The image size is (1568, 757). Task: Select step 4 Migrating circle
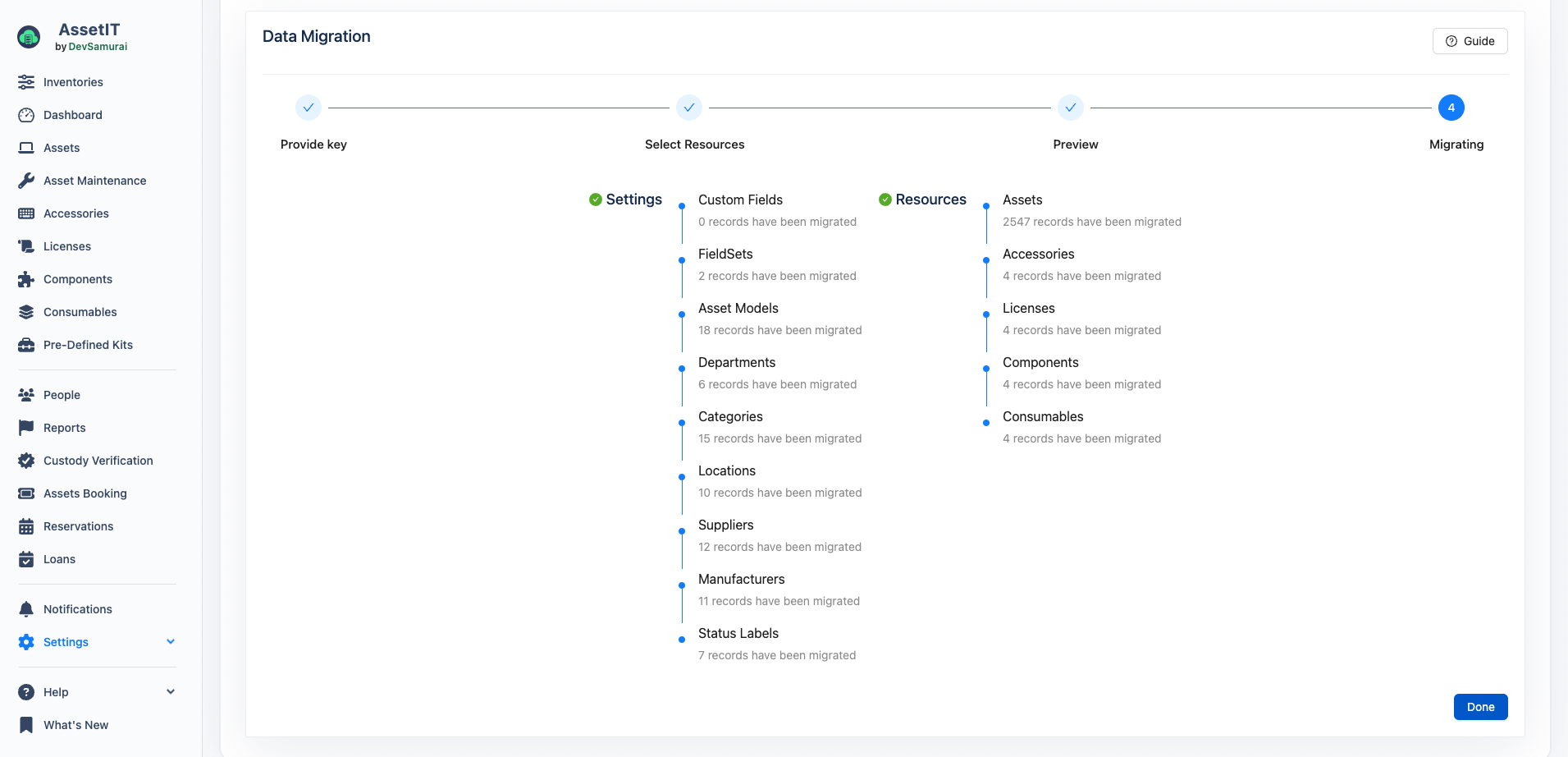[1451, 108]
